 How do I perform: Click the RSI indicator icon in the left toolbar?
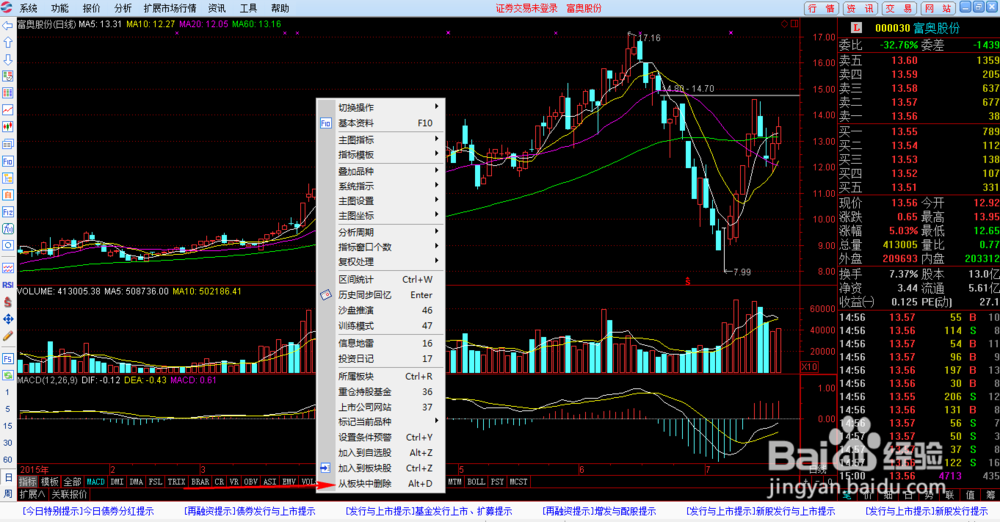pos(8,285)
